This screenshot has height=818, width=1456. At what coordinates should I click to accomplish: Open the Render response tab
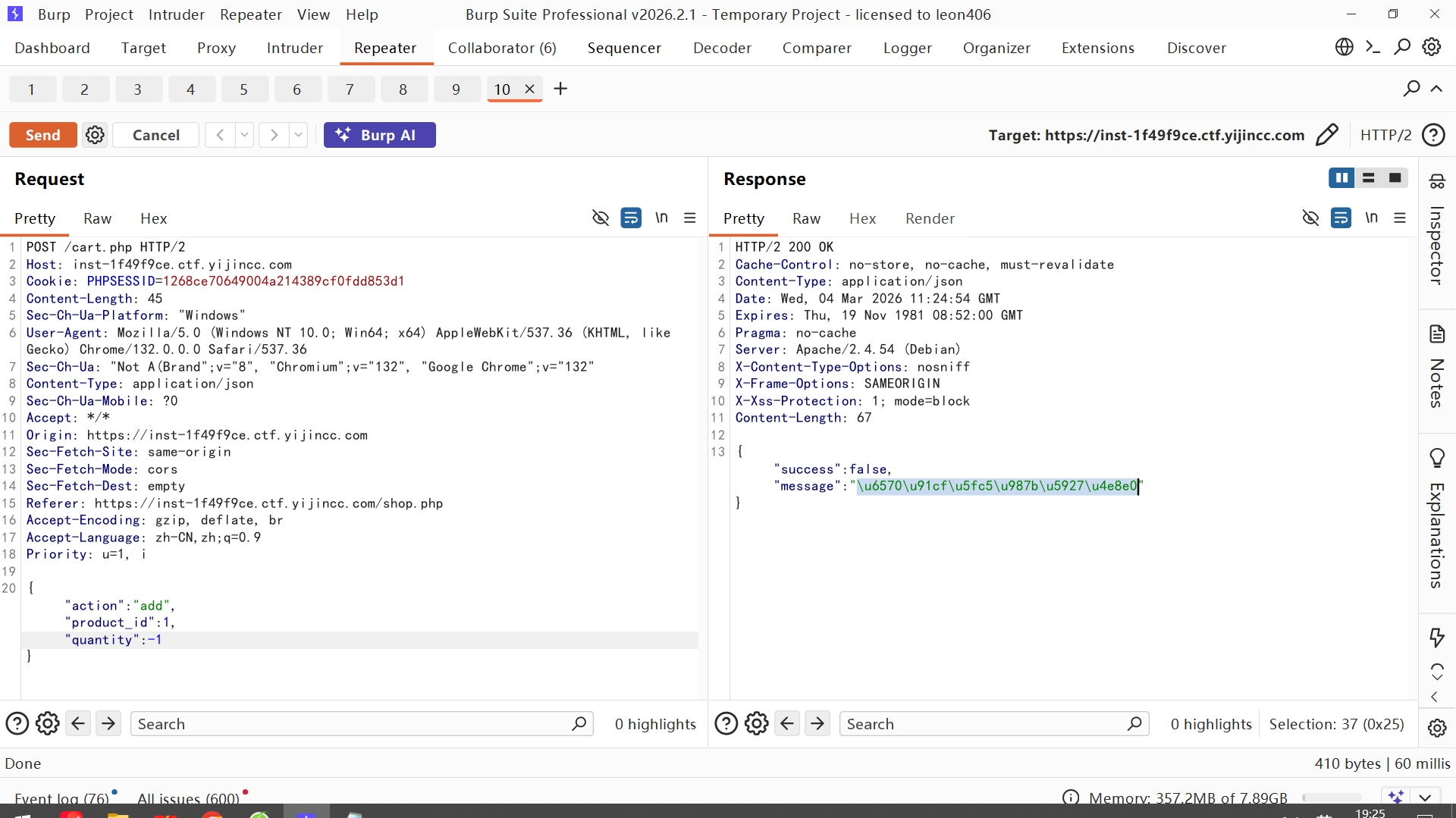[930, 218]
